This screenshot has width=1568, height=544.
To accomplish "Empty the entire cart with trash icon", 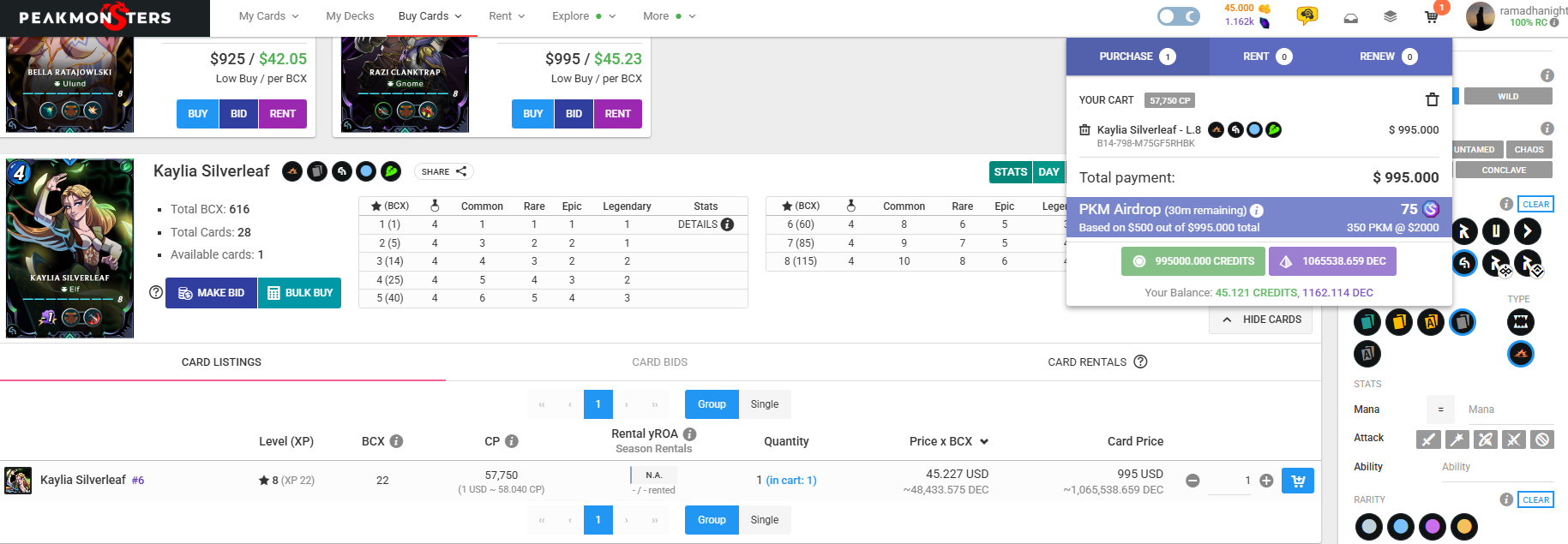I will [1432, 99].
